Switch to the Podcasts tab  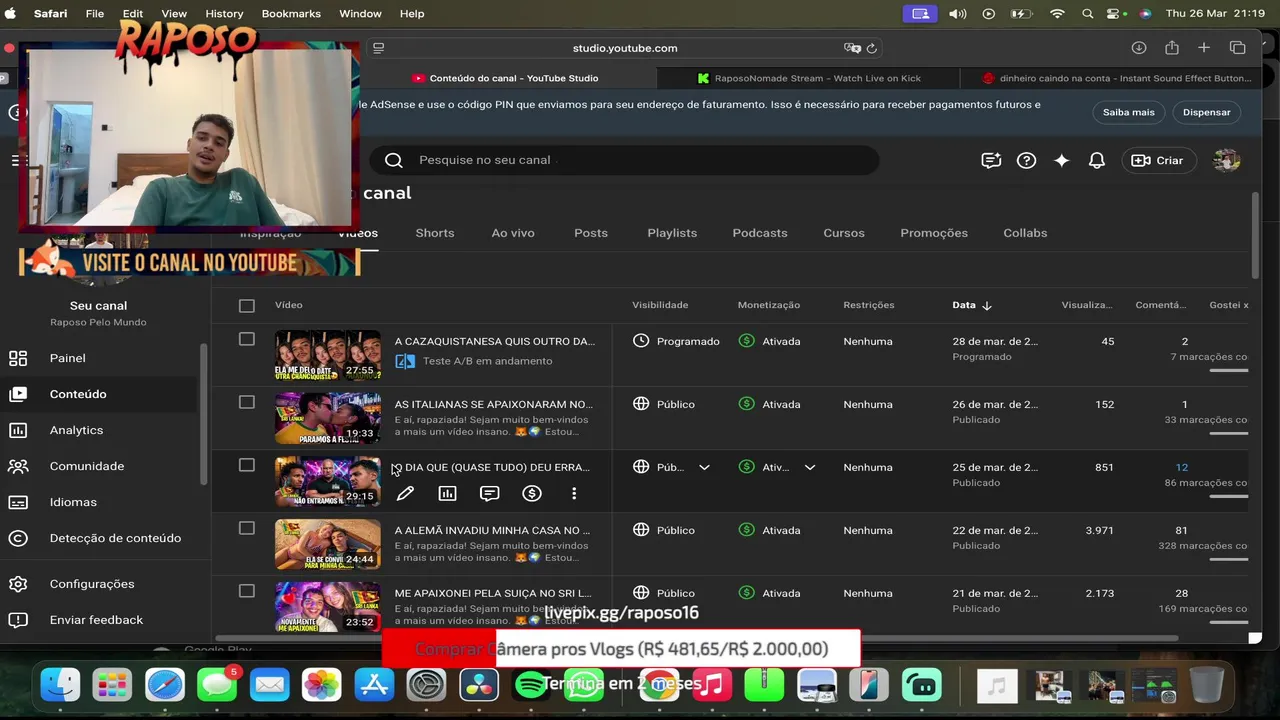point(760,233)
